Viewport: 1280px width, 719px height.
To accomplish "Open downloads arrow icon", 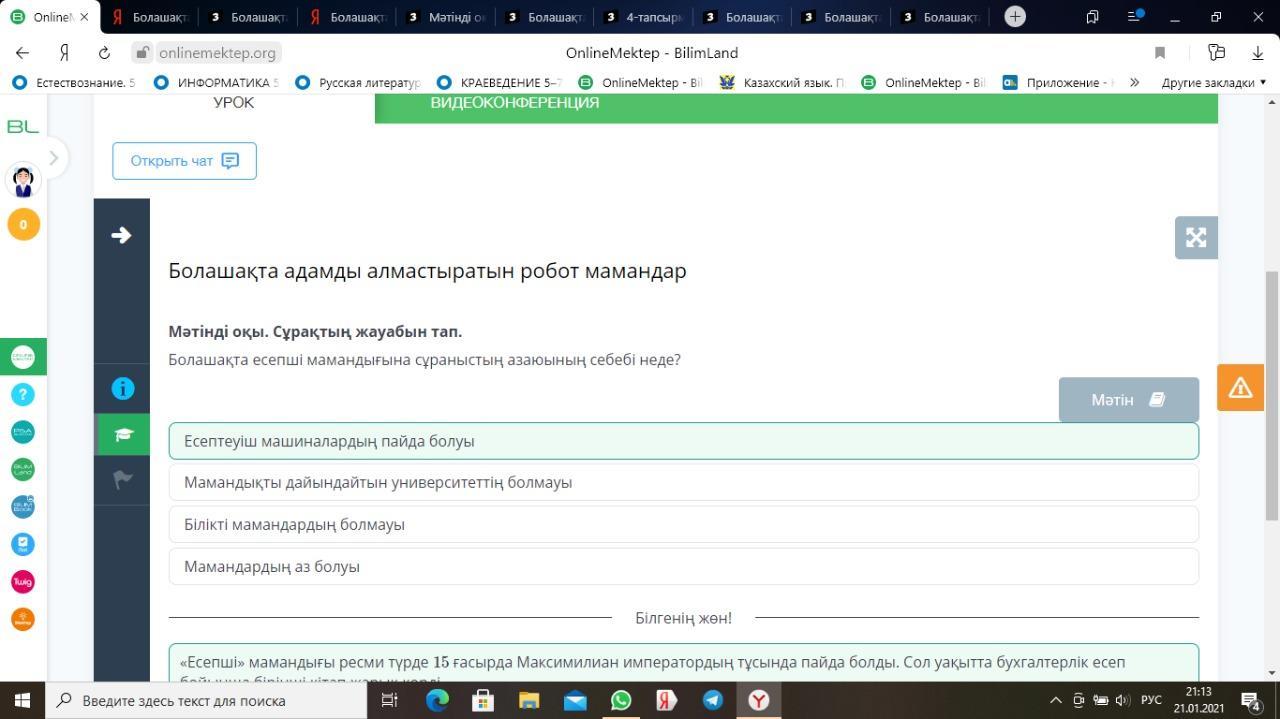I will pos(1258,53).
